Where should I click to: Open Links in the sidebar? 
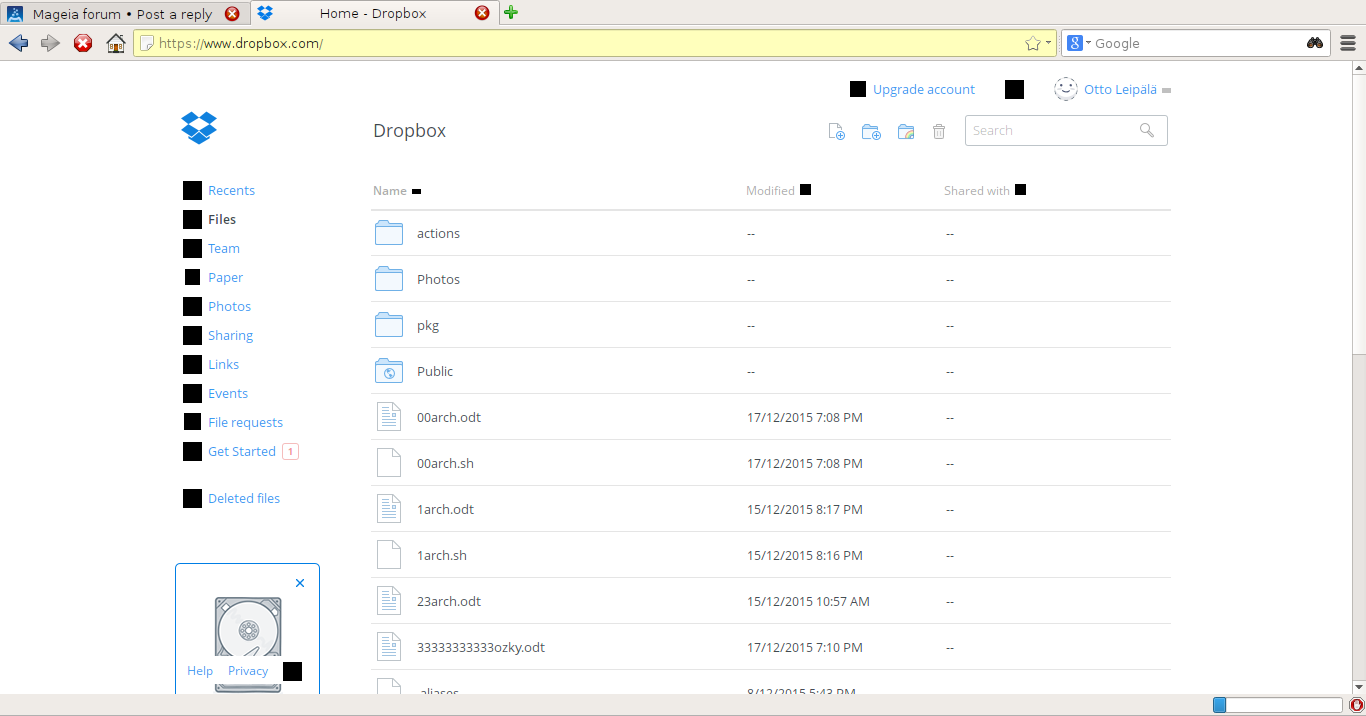tap(224, 364)
